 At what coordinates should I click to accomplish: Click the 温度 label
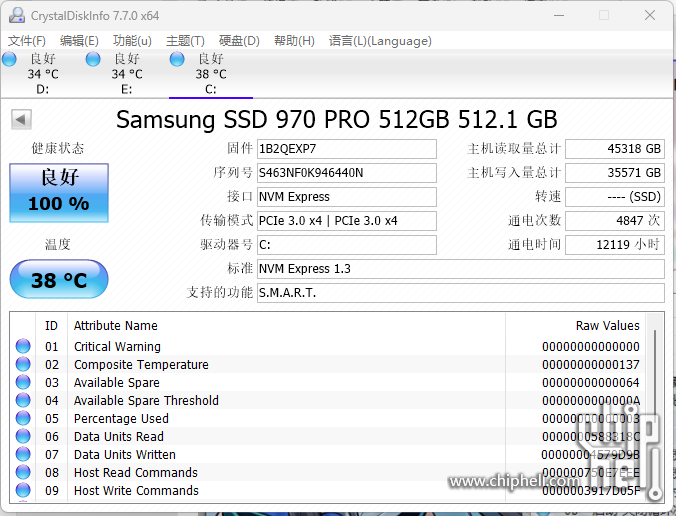(57, 244)
